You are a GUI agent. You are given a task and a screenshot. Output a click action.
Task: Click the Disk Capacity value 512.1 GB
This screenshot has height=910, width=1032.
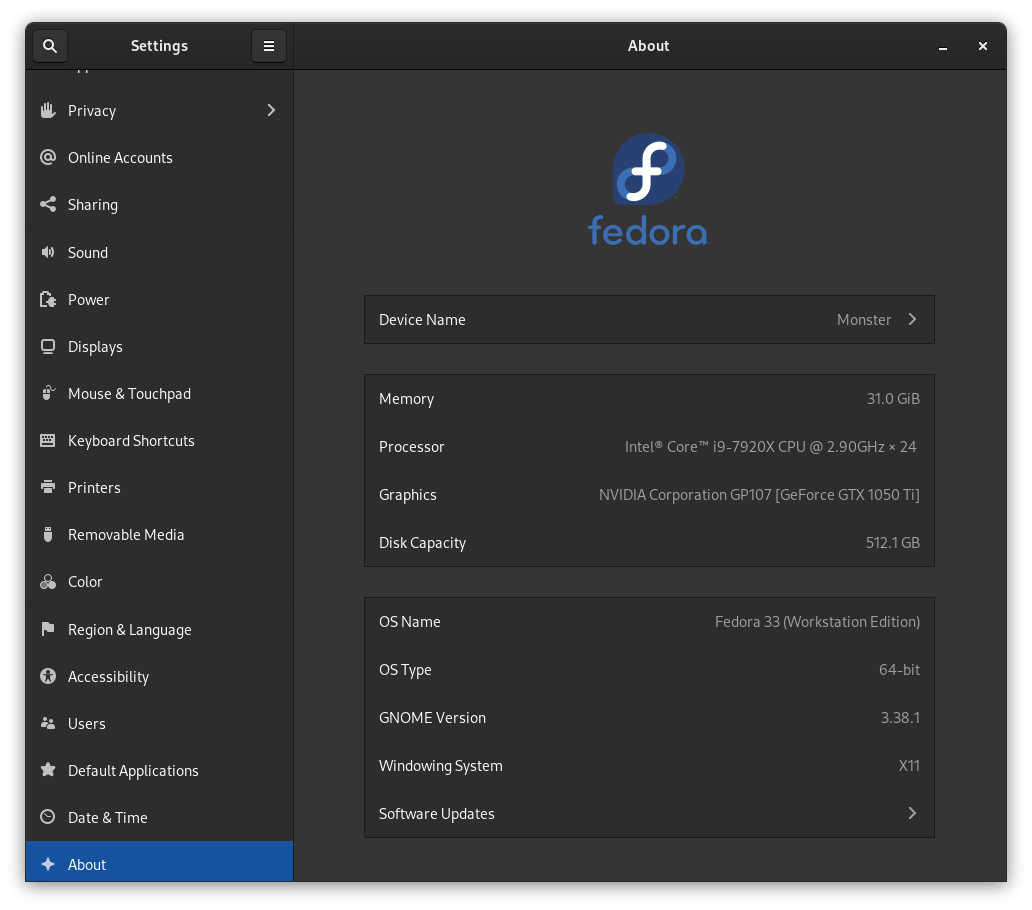pyautogui.click(x=892, y=543)
